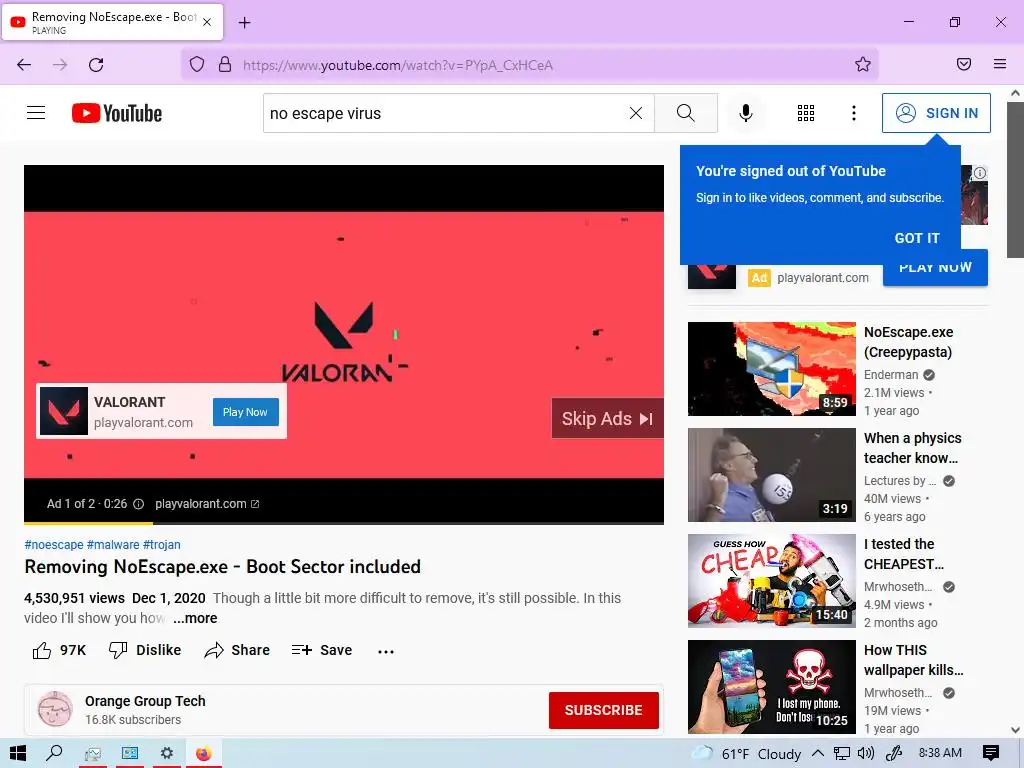
Task: Click the Valorant ad icon in the overlay
Action: [x=64, y=411]
